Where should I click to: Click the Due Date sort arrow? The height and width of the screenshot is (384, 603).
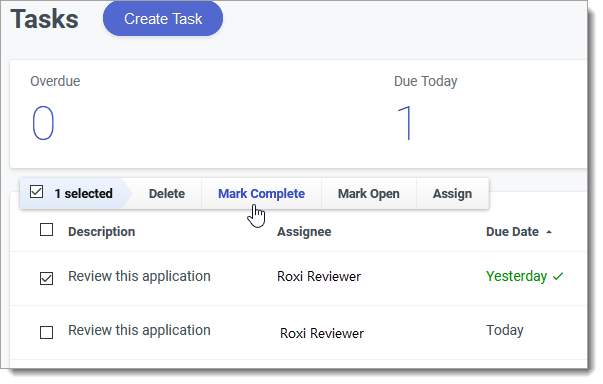coord(549,232)
